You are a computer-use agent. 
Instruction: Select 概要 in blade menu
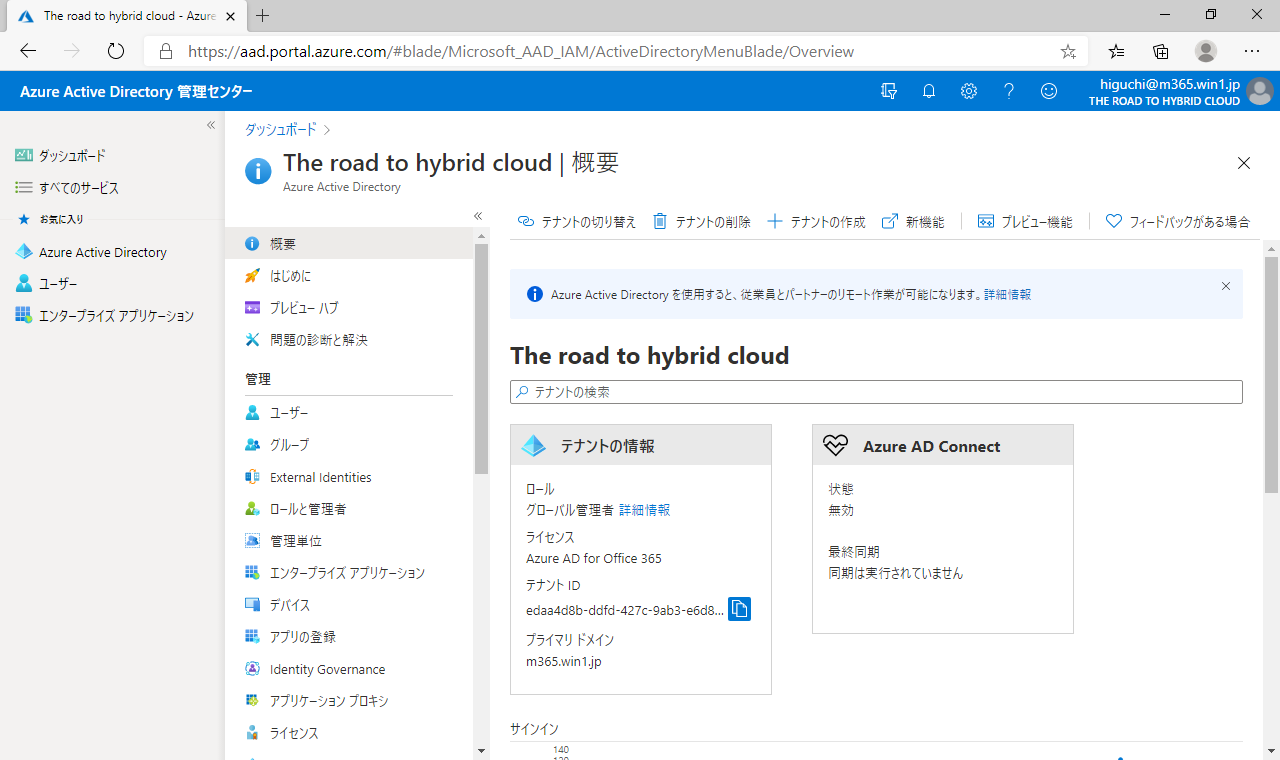coord(349,243)
